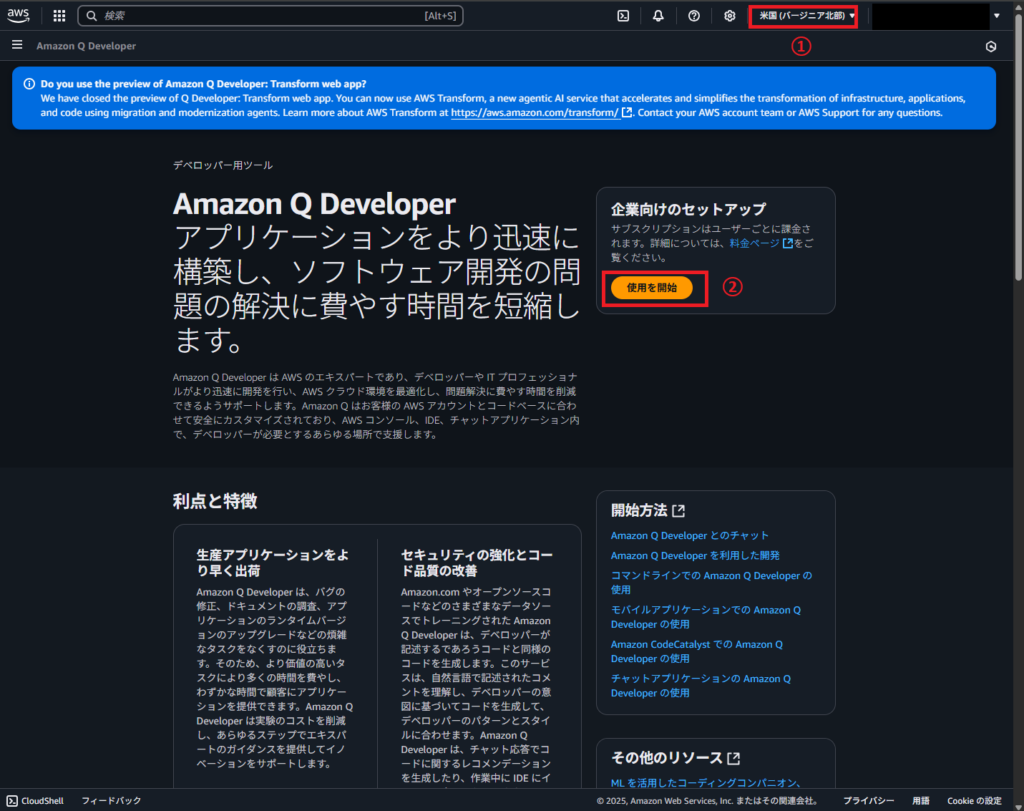
Task: Open the hamburger side navigation menu
Action: (x=17, y=45)
